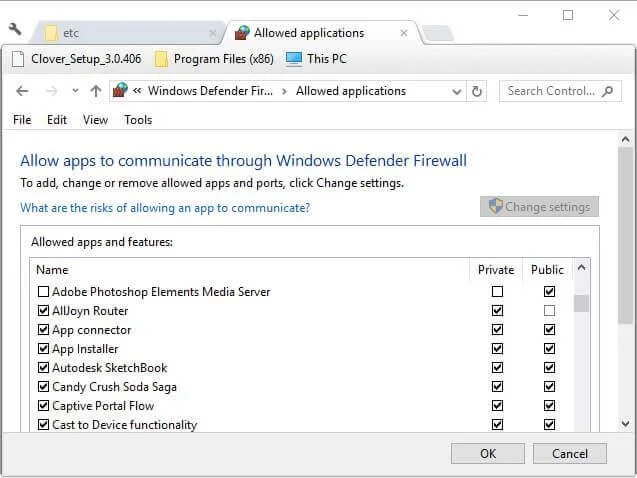Click the Public column header
The image size is (637, 478).
[x=547, y=270]
